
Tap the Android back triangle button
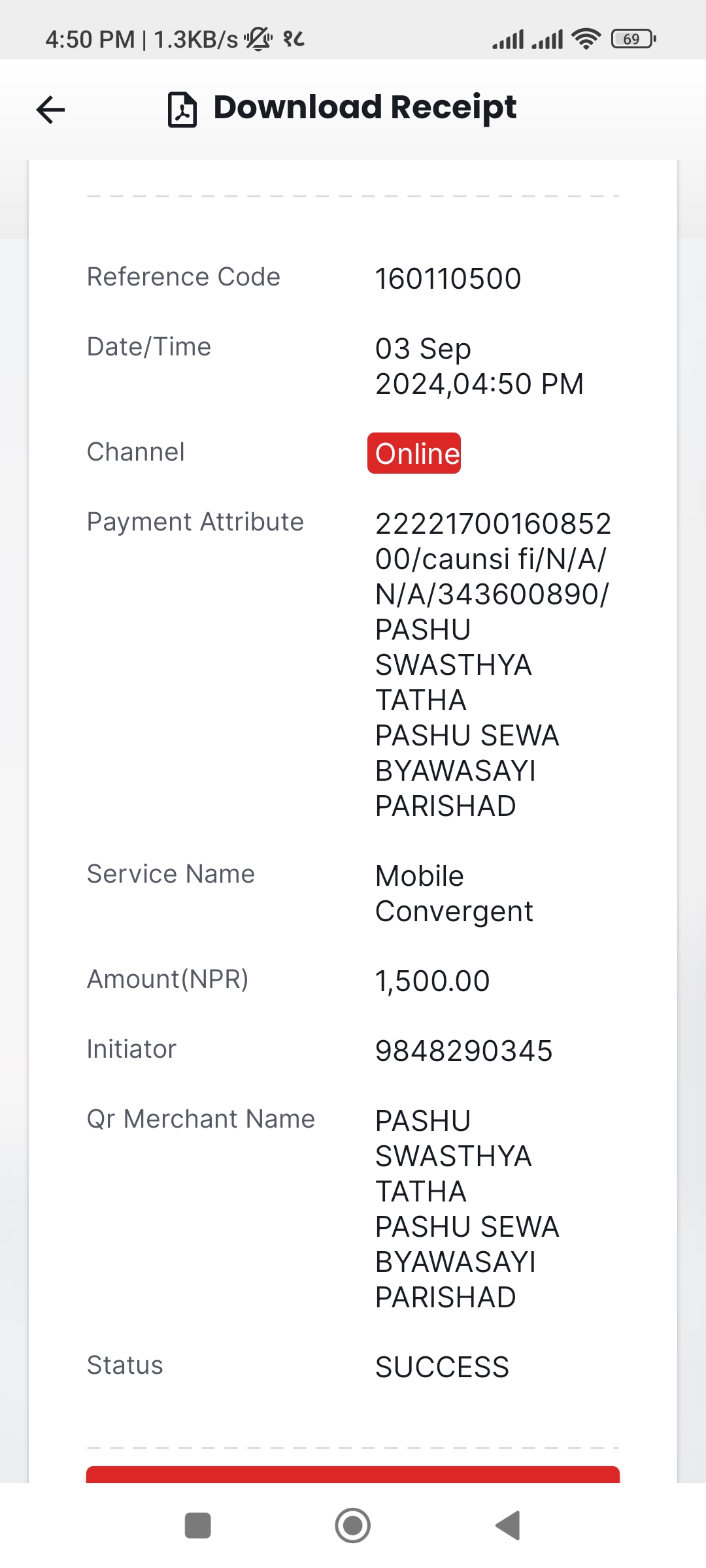pos(508,1526)
